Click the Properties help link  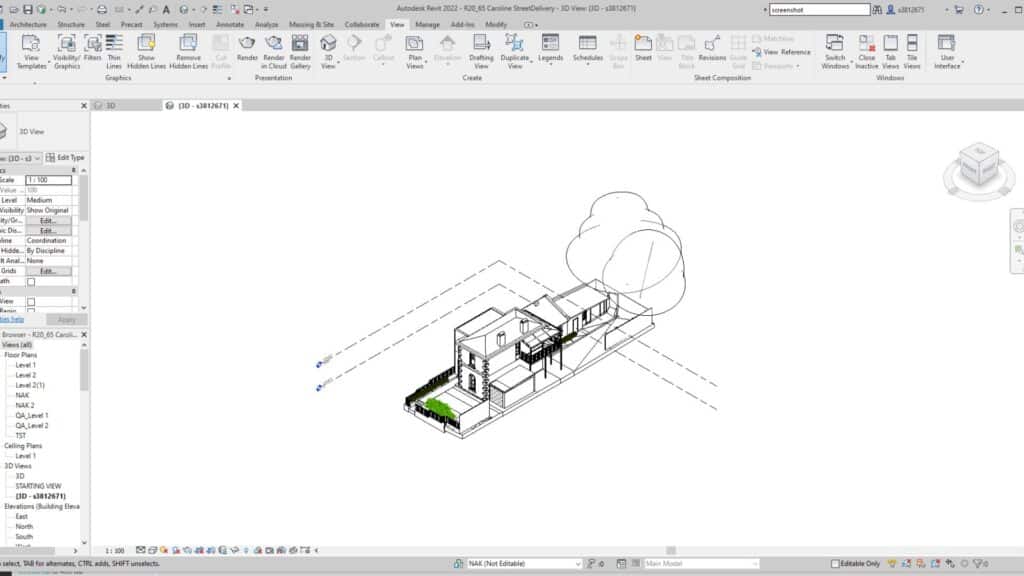tap(12, 319)
